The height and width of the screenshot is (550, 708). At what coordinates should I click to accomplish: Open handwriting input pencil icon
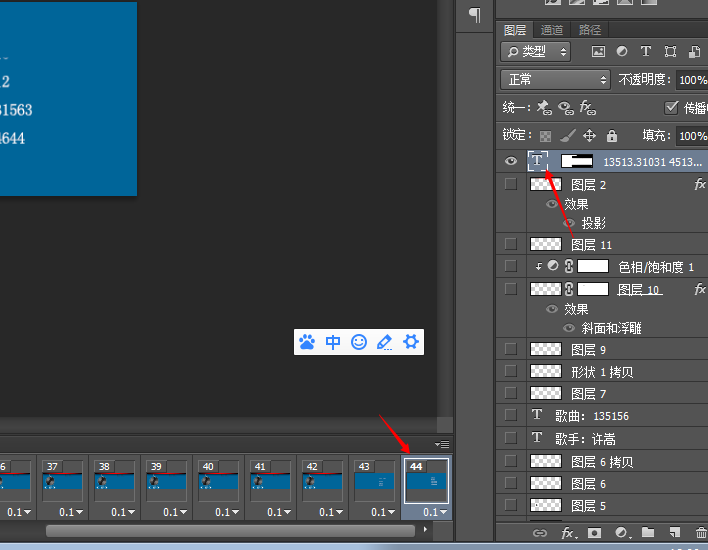(x=384, y=342)
